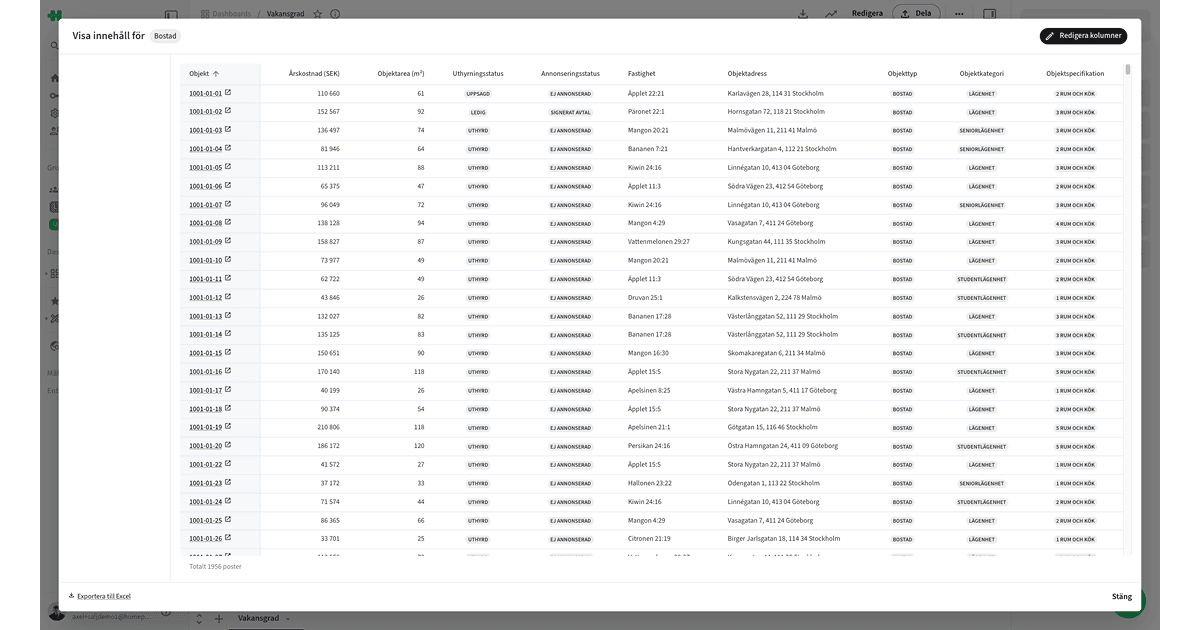Click Redigera in the top menu bar
The width and height of the screenshot is (1200, 630).
[866, 13]
